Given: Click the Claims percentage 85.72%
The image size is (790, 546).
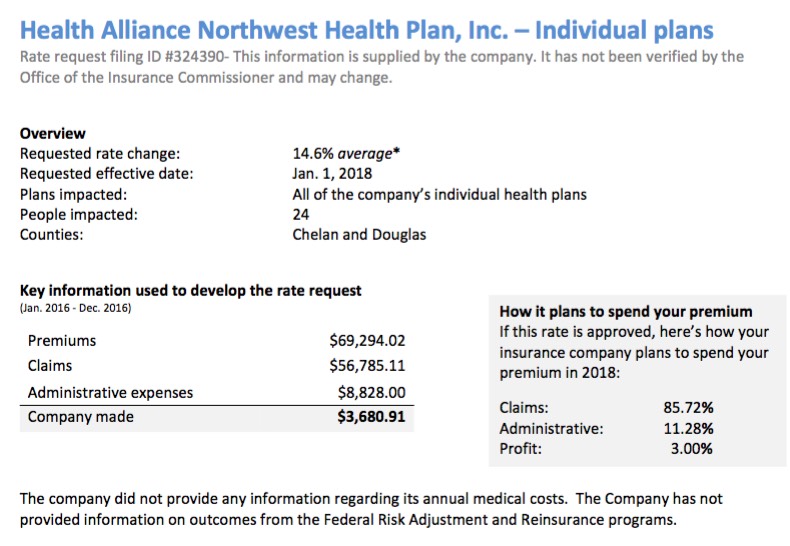Looking at the screenshot, I should [687, 407].
